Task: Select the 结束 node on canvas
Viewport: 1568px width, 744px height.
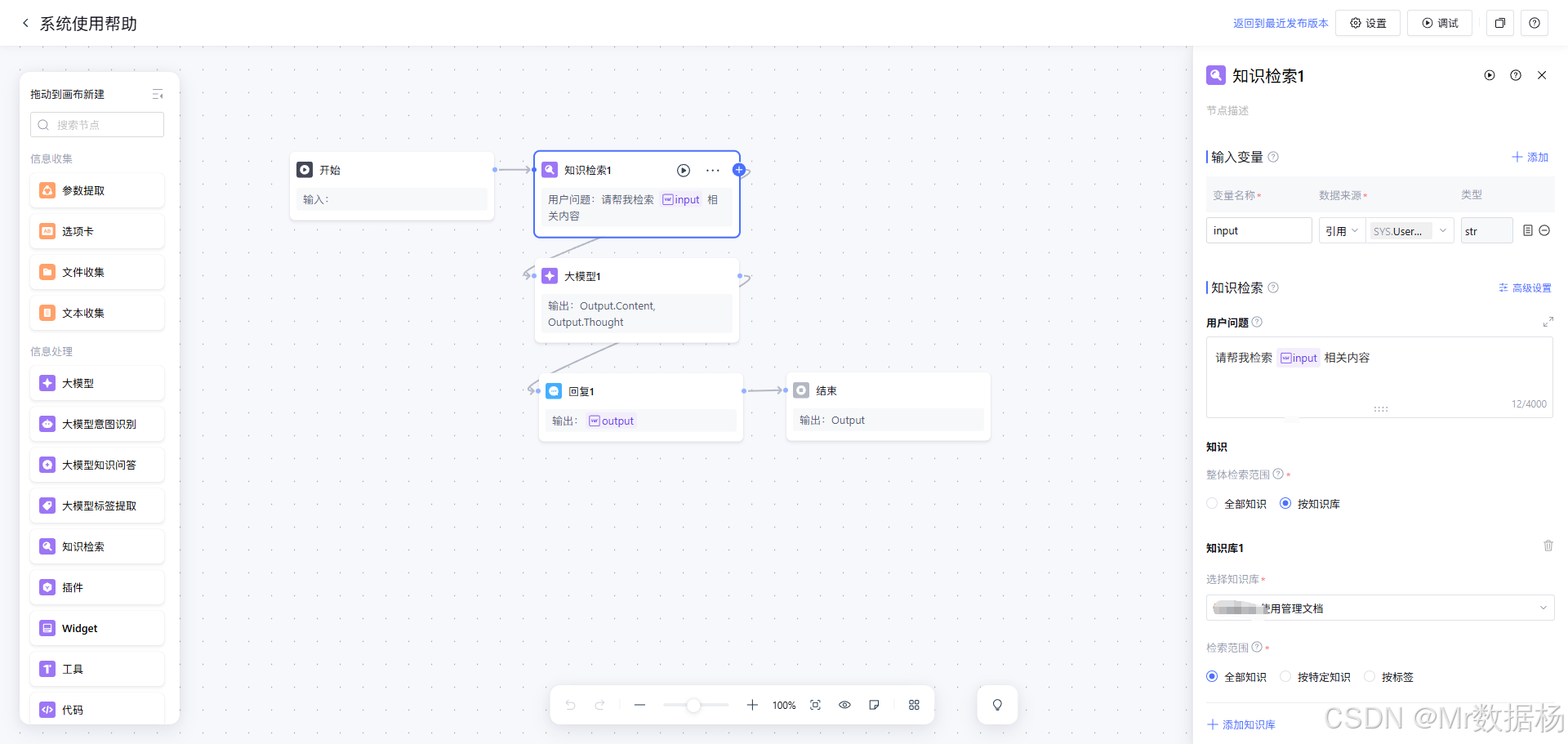Action: (x=889, y=407)
